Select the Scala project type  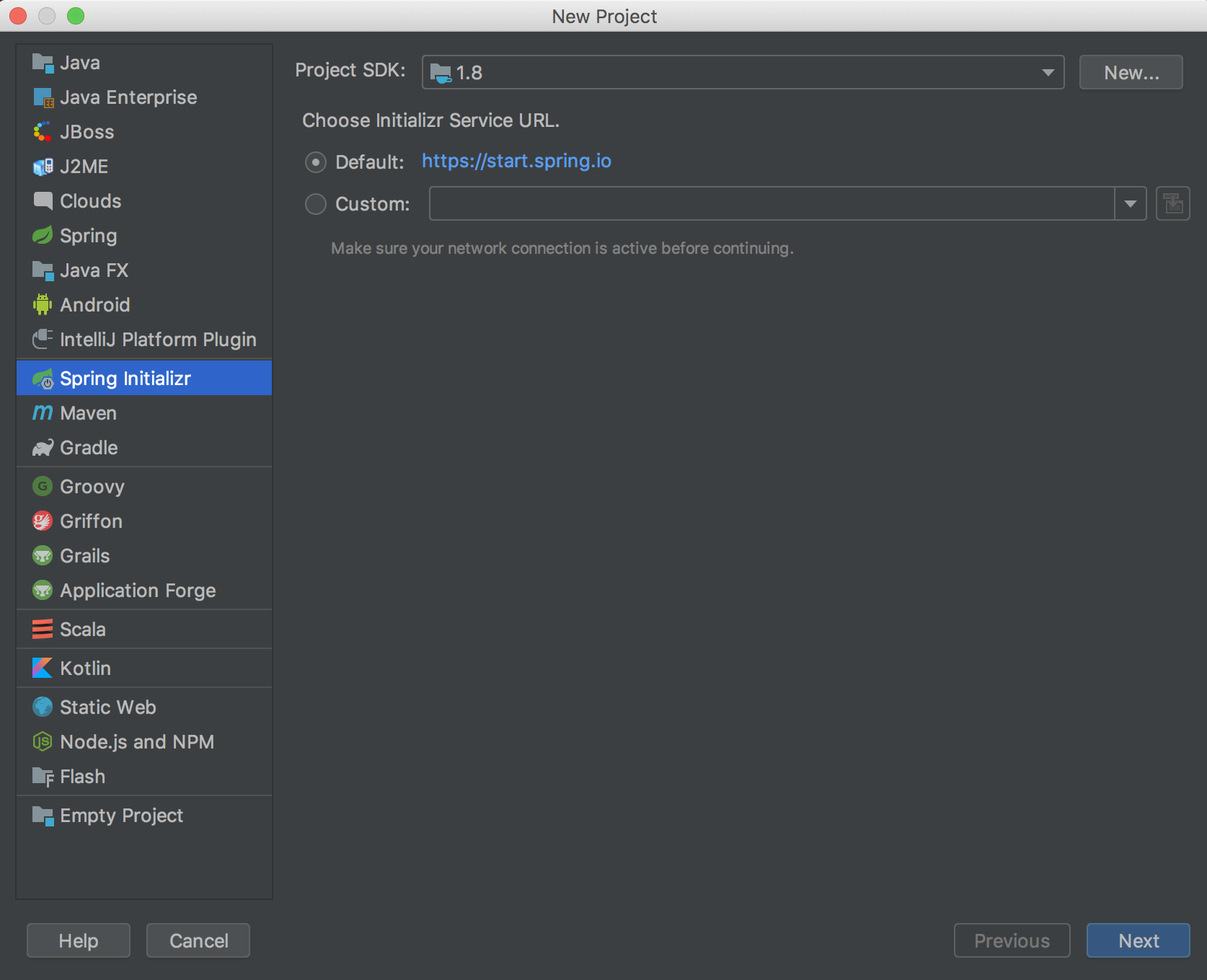[x=82, y=629]
